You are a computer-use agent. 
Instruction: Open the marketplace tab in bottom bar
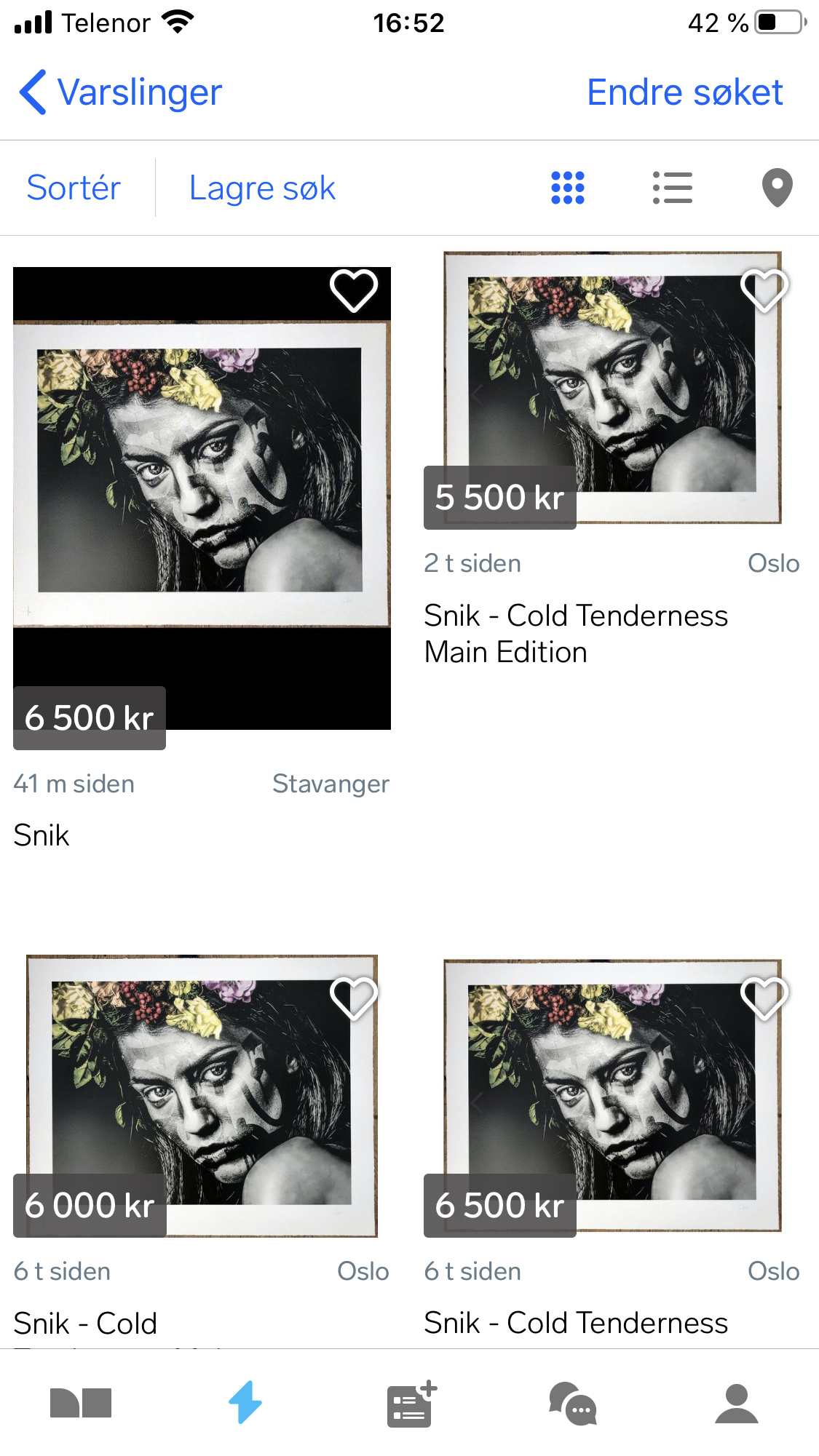(x=81, y=1403)
